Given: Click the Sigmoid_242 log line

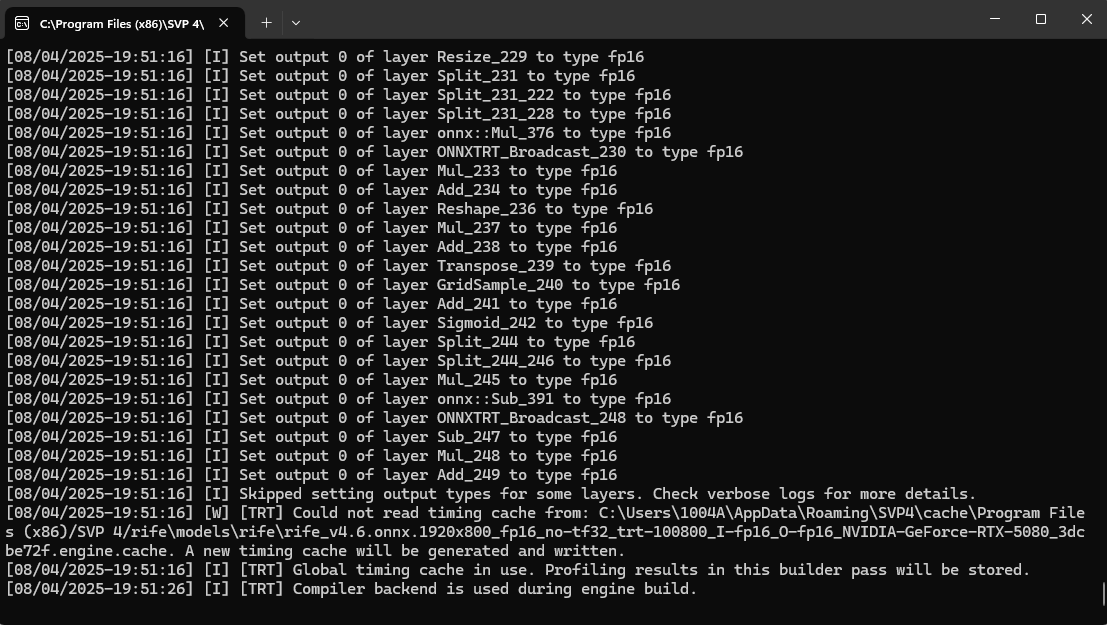Looking at the screenshot, I should point(329,323).
